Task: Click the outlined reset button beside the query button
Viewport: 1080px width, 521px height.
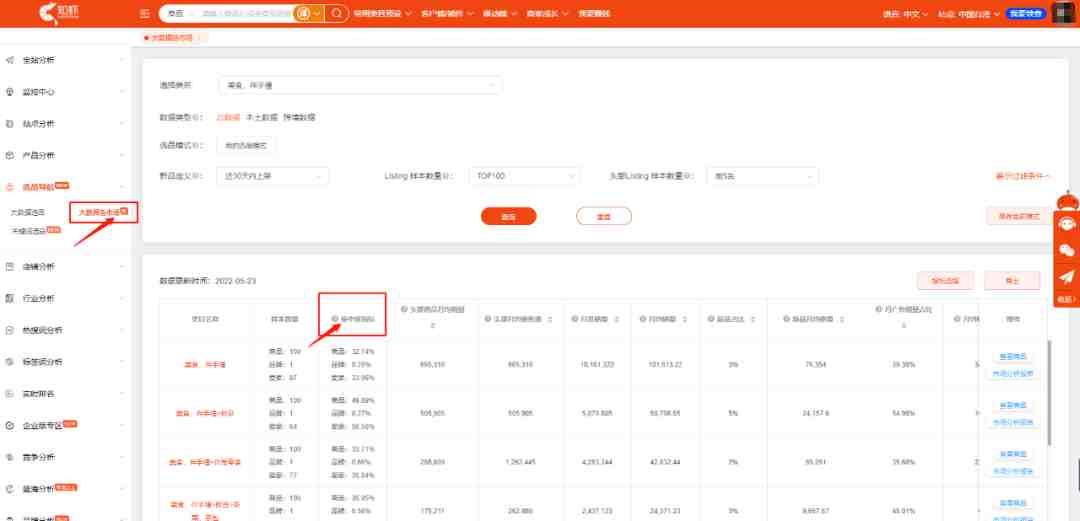Action: tap(603, 216)
